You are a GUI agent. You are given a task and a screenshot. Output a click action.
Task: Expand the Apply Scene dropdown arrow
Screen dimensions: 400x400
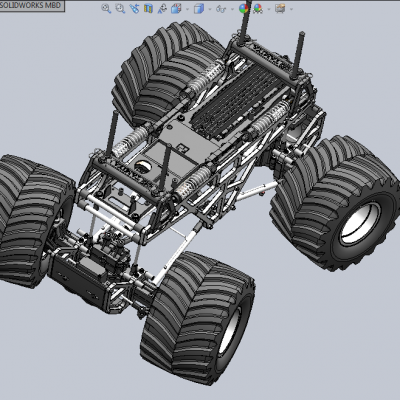click(x=268, y=9)
